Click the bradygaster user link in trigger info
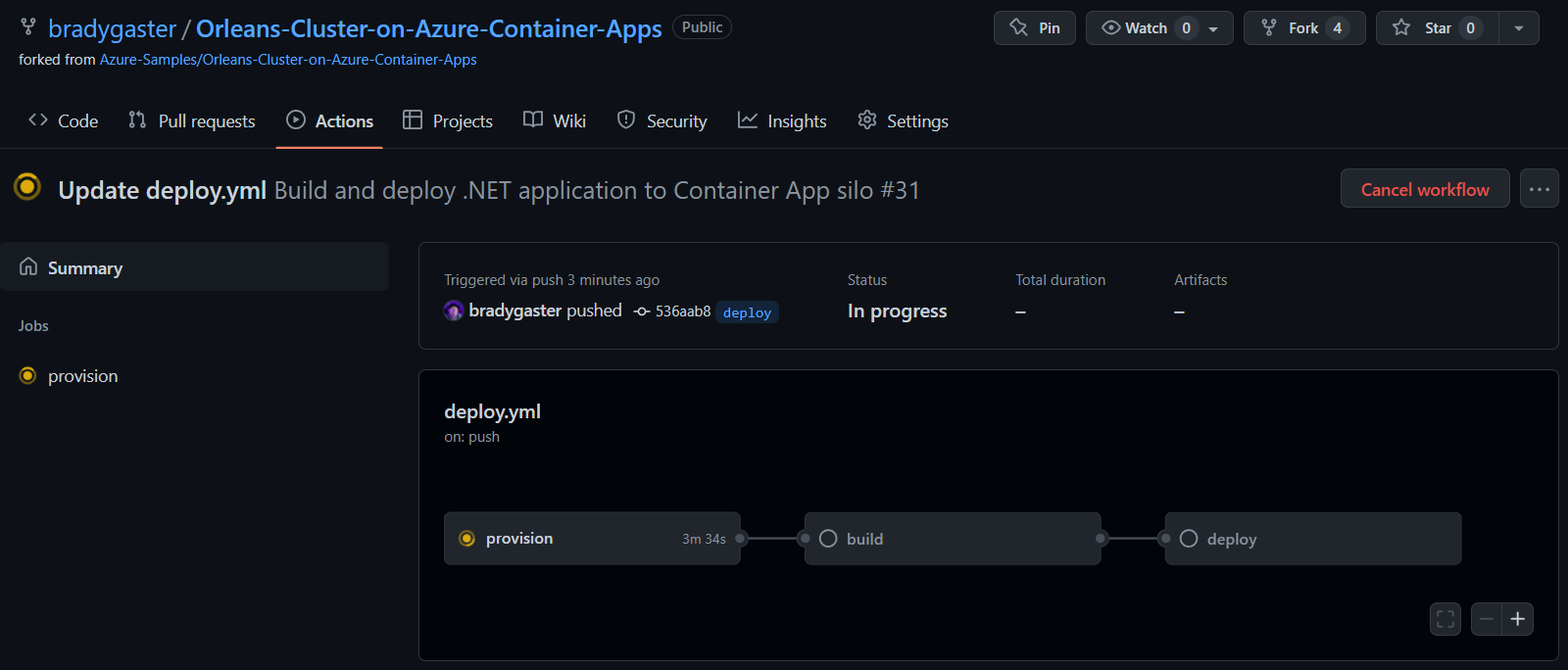Image resolution: width=1568 pixels, height=670 pixels. 515,311
